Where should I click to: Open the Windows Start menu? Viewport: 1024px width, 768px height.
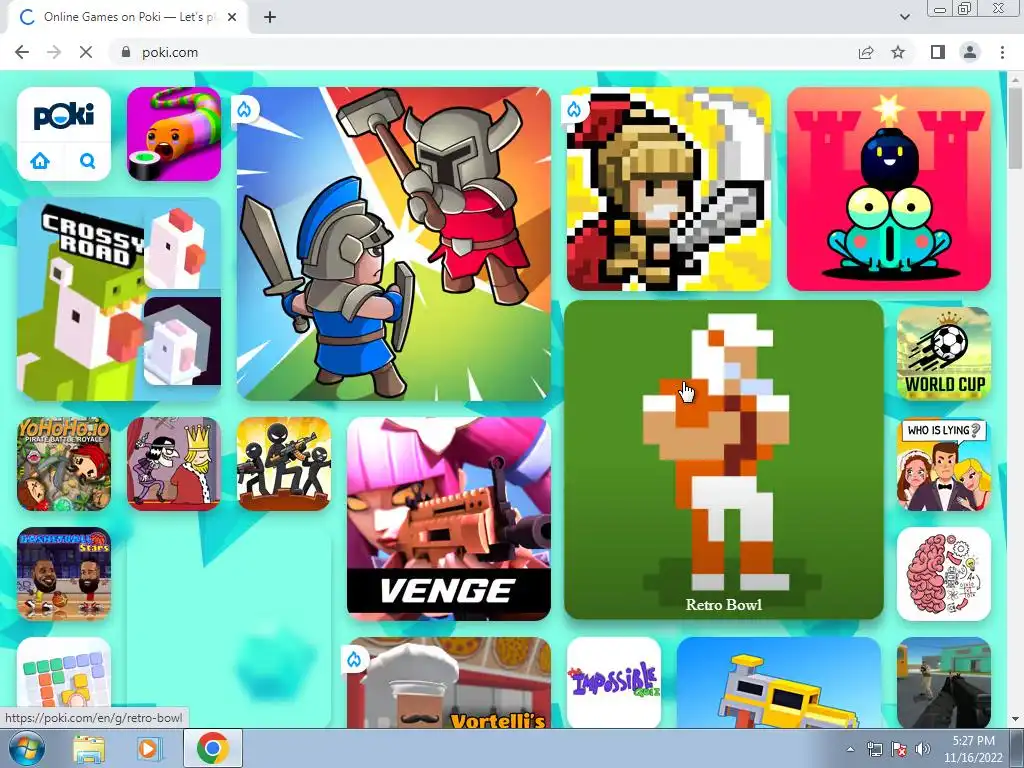coord(26,748)
